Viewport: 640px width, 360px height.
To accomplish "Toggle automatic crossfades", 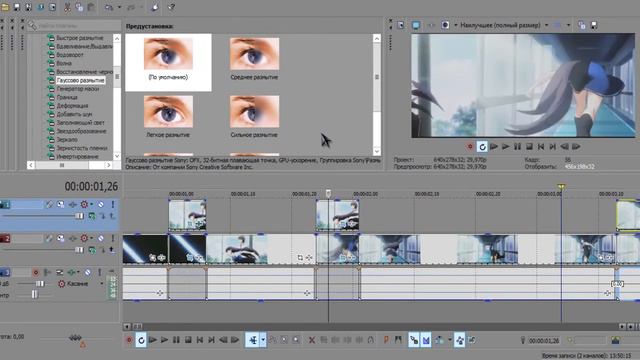I will click(426, 340).
